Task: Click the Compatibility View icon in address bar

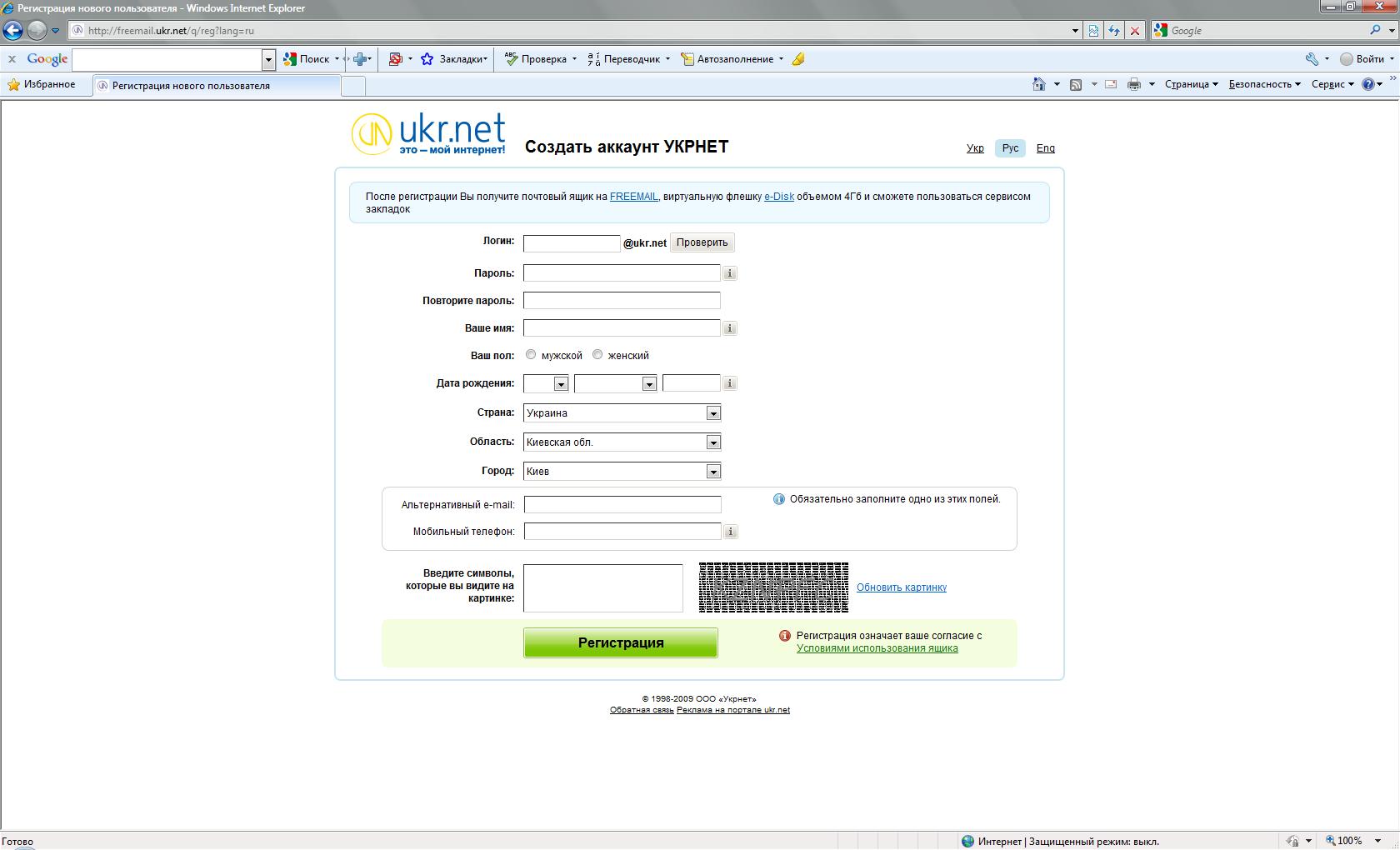Action: (1093, 31)
